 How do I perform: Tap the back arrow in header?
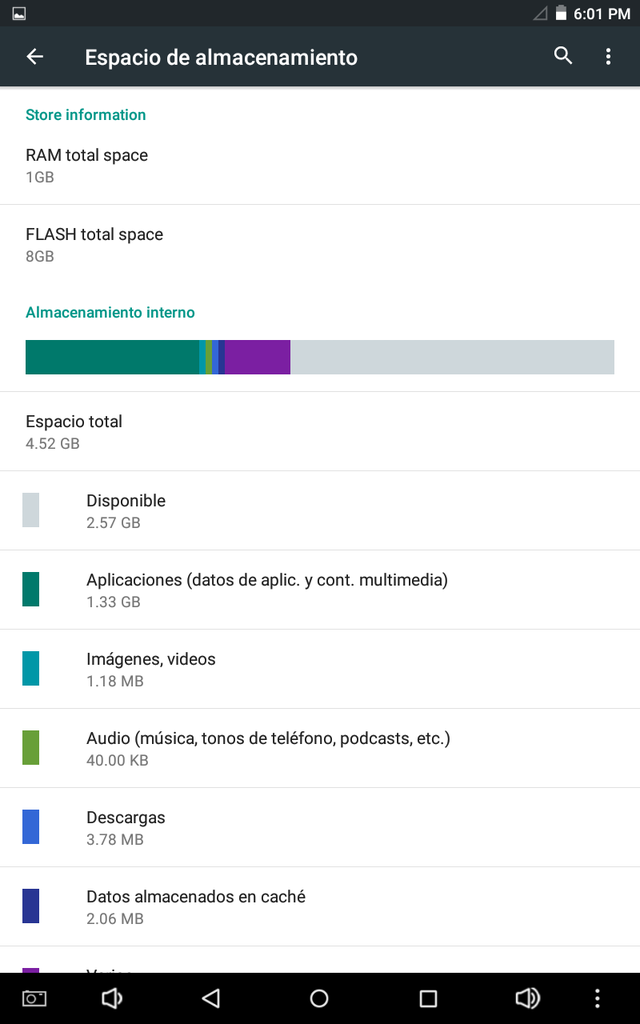pos(35,57)
